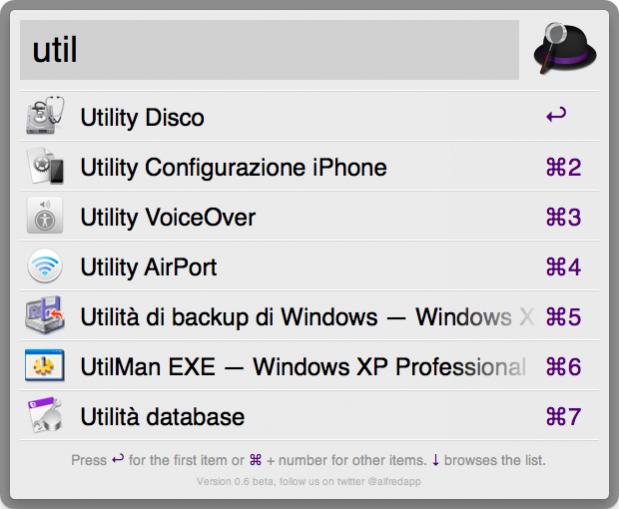Viewport: 619px width, 509px height.
Task: Click the VoiceOver accessibility icon
Action: click(45, 216)
